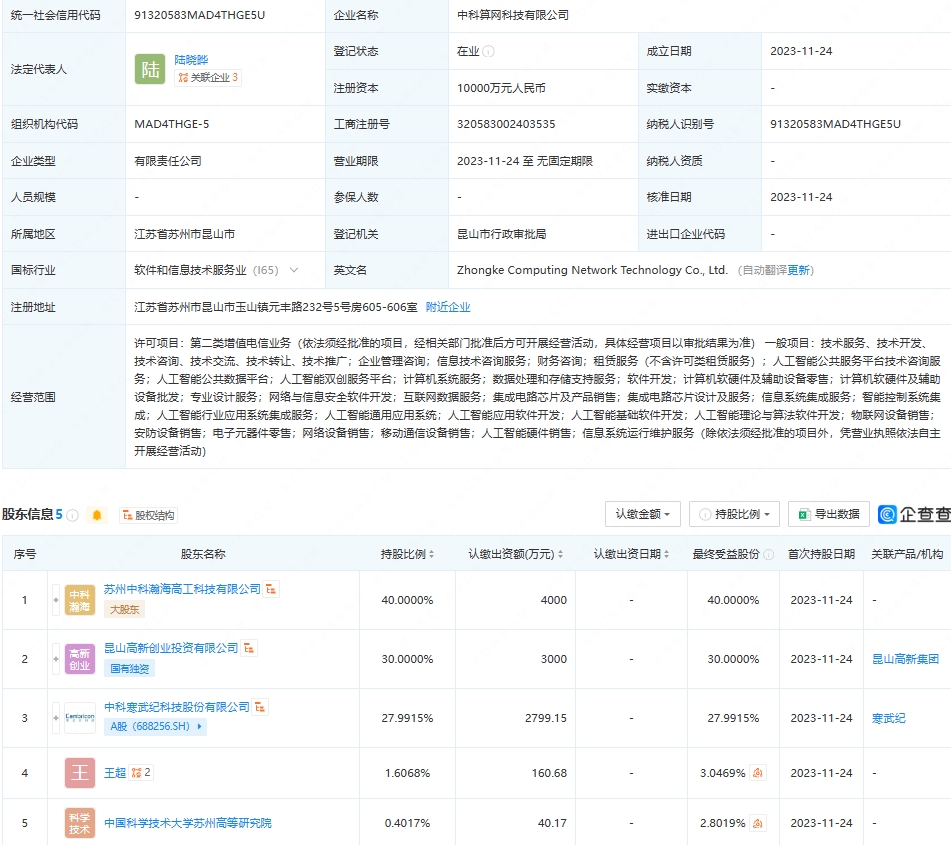Click the 国有独资 tag in row 2

coord(130,668)
